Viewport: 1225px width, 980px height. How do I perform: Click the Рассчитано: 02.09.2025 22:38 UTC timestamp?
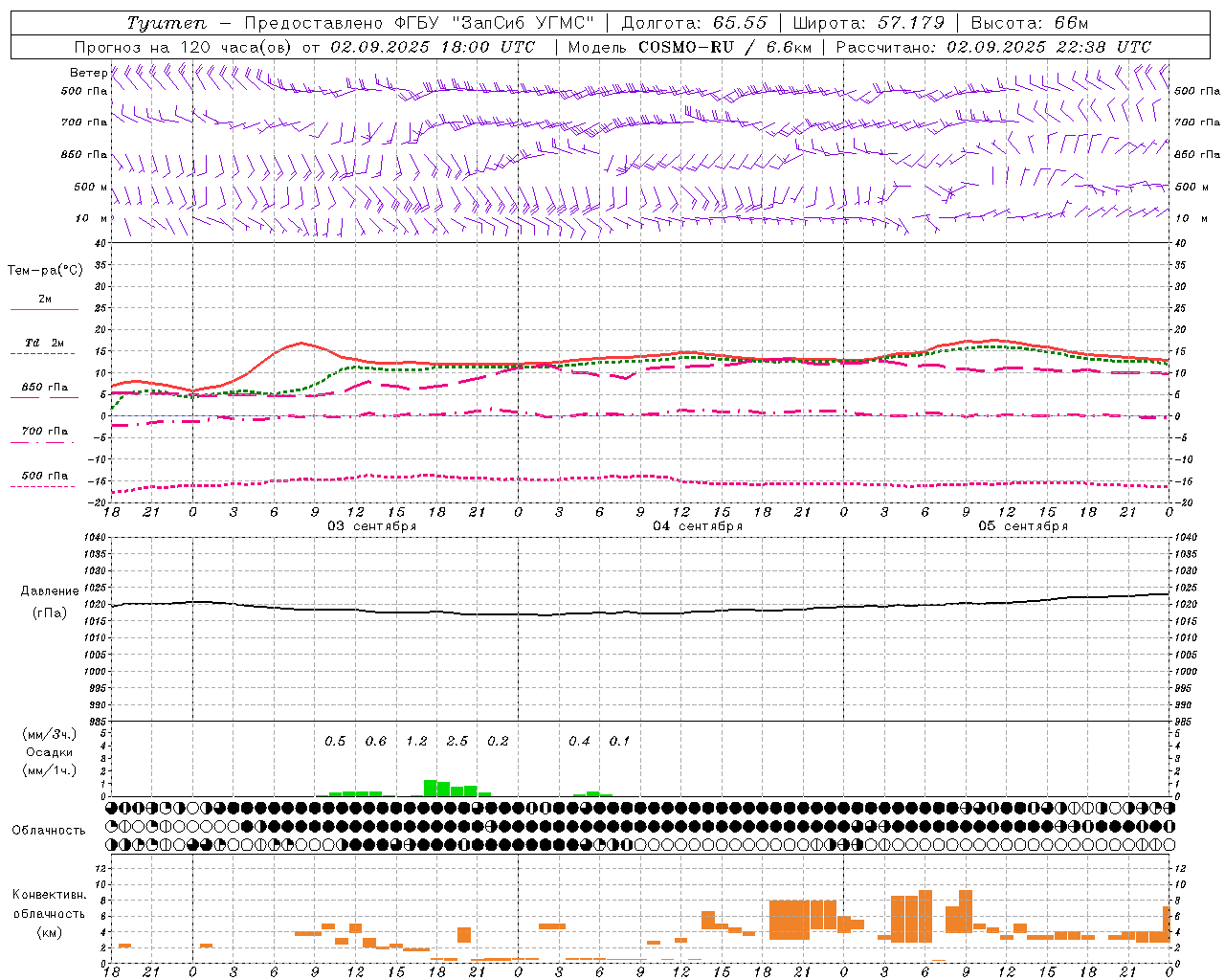993,47
